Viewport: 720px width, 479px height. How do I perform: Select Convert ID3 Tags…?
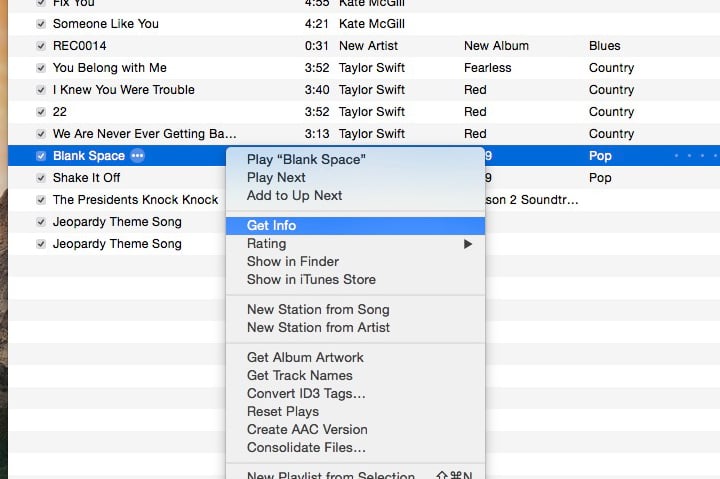point(355,394)
